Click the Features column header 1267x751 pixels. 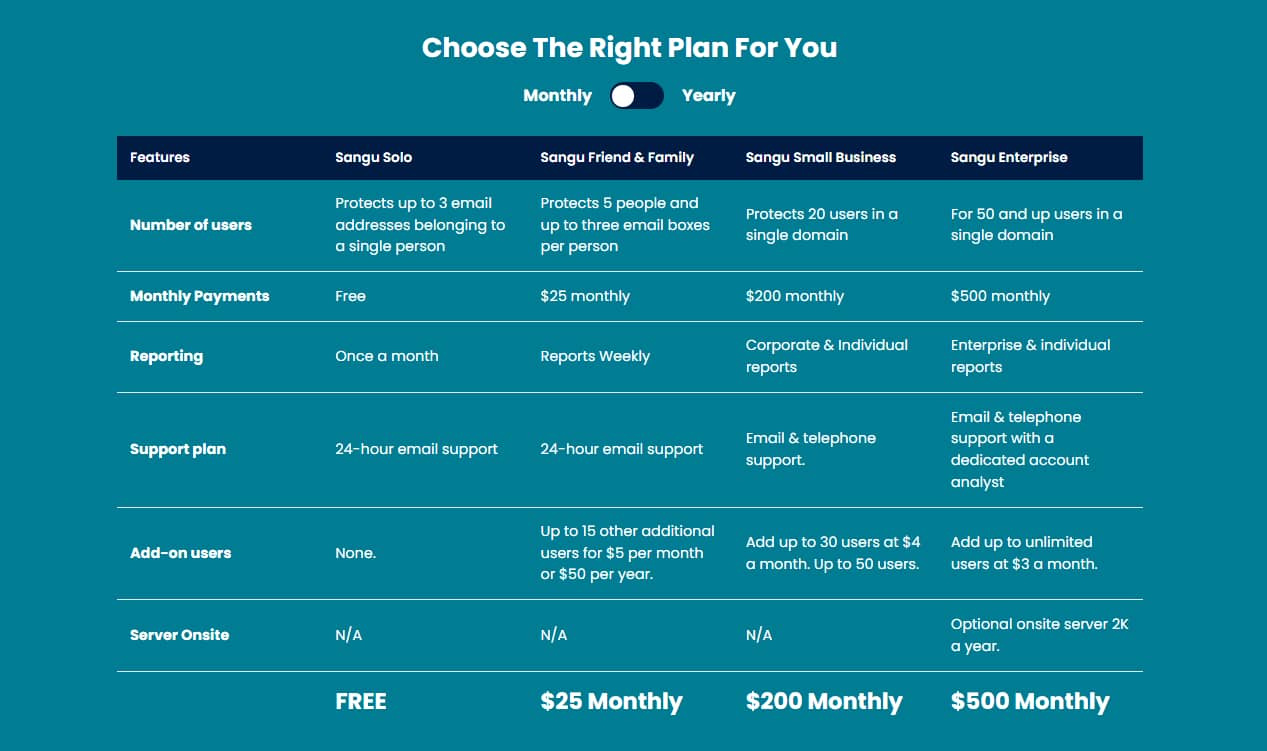pyautogui.click(x=160, y=157)
